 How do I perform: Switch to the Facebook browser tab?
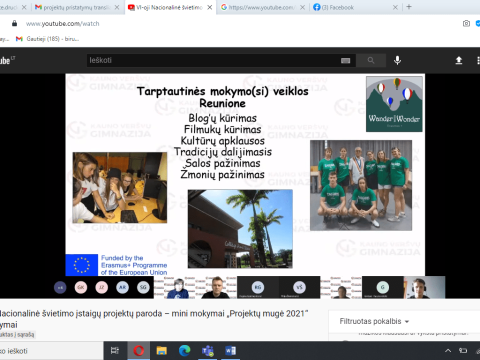point(355,7)
